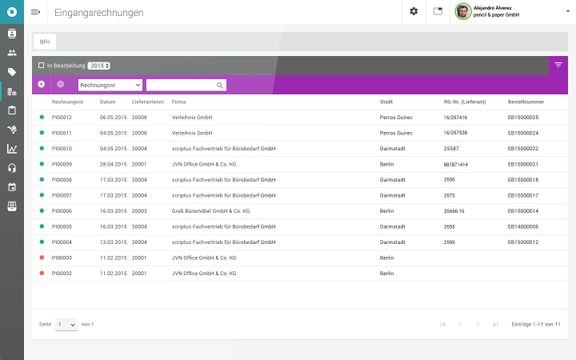Open the contacts card sidebar icon
This screenshot has width=576, height=360.
pos(12,34)
